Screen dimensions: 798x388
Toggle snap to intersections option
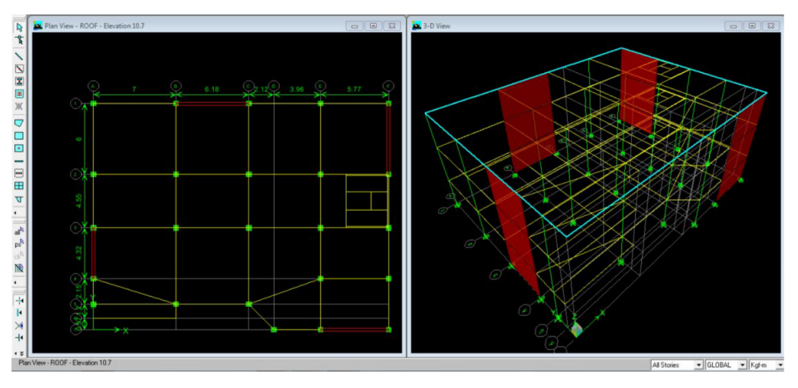[x=19, y=325]
